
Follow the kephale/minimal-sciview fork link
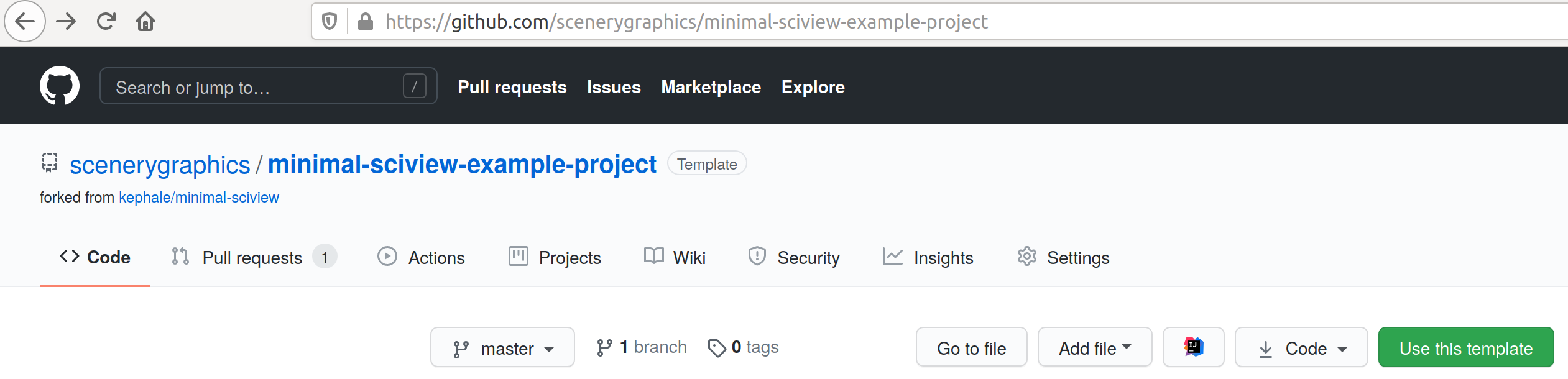[x=199, y=198]
